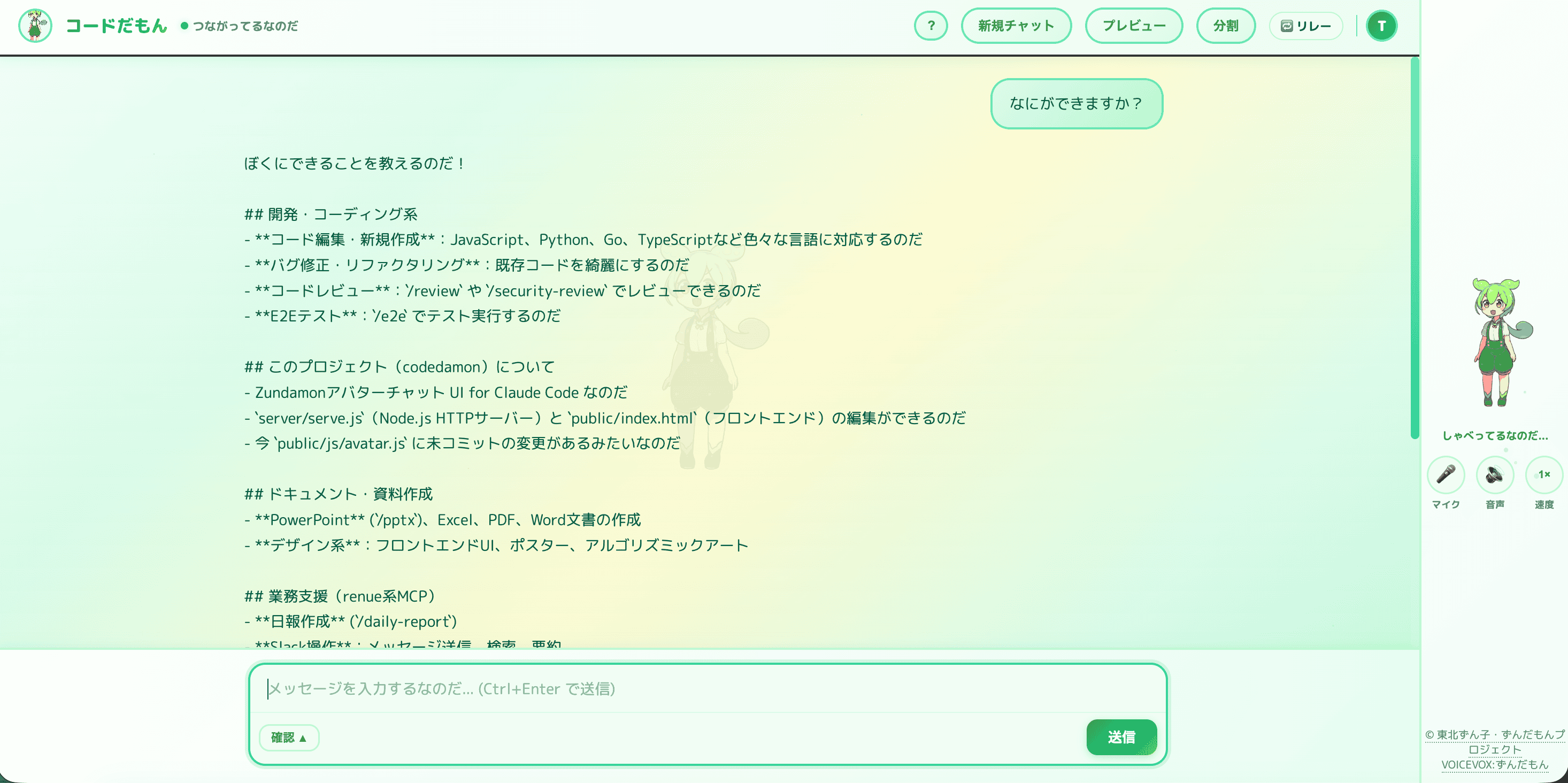
Task: Open the VOICEVOX:ずんだもん credit link
Action: 1494,765
